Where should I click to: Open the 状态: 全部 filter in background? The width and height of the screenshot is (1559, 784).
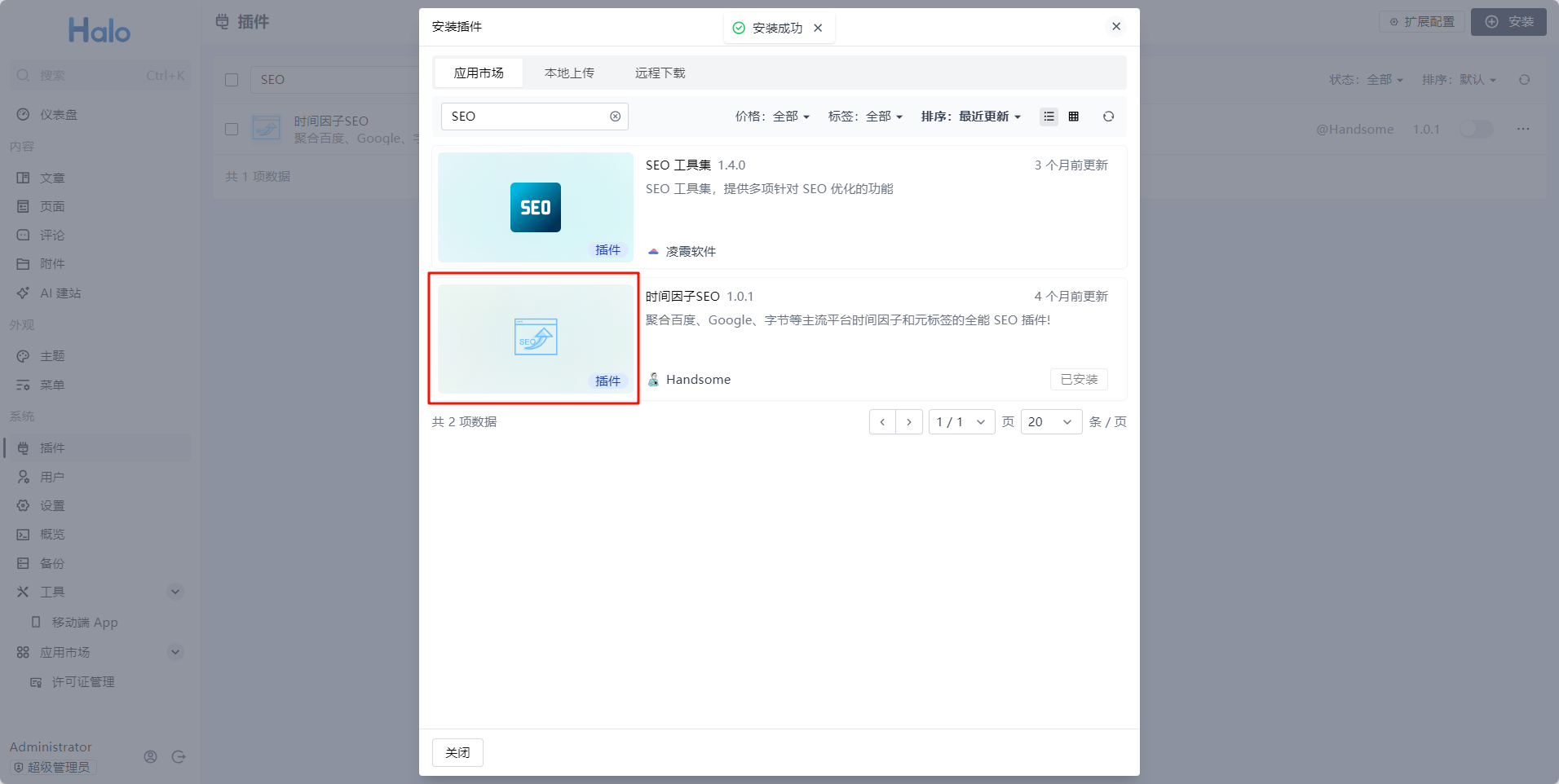click(1366, 80)
